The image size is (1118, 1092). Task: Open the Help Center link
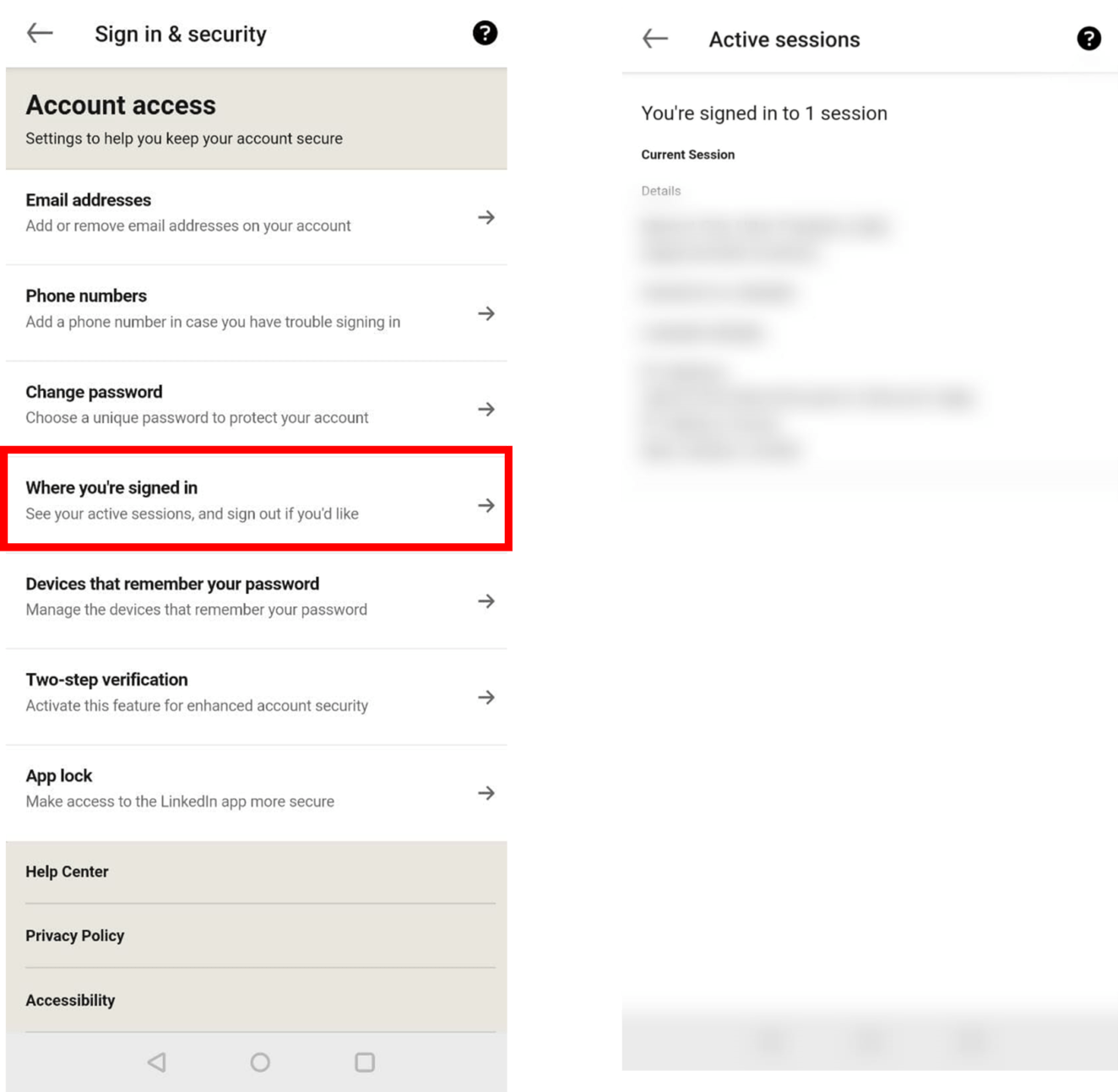coord(67,872)
